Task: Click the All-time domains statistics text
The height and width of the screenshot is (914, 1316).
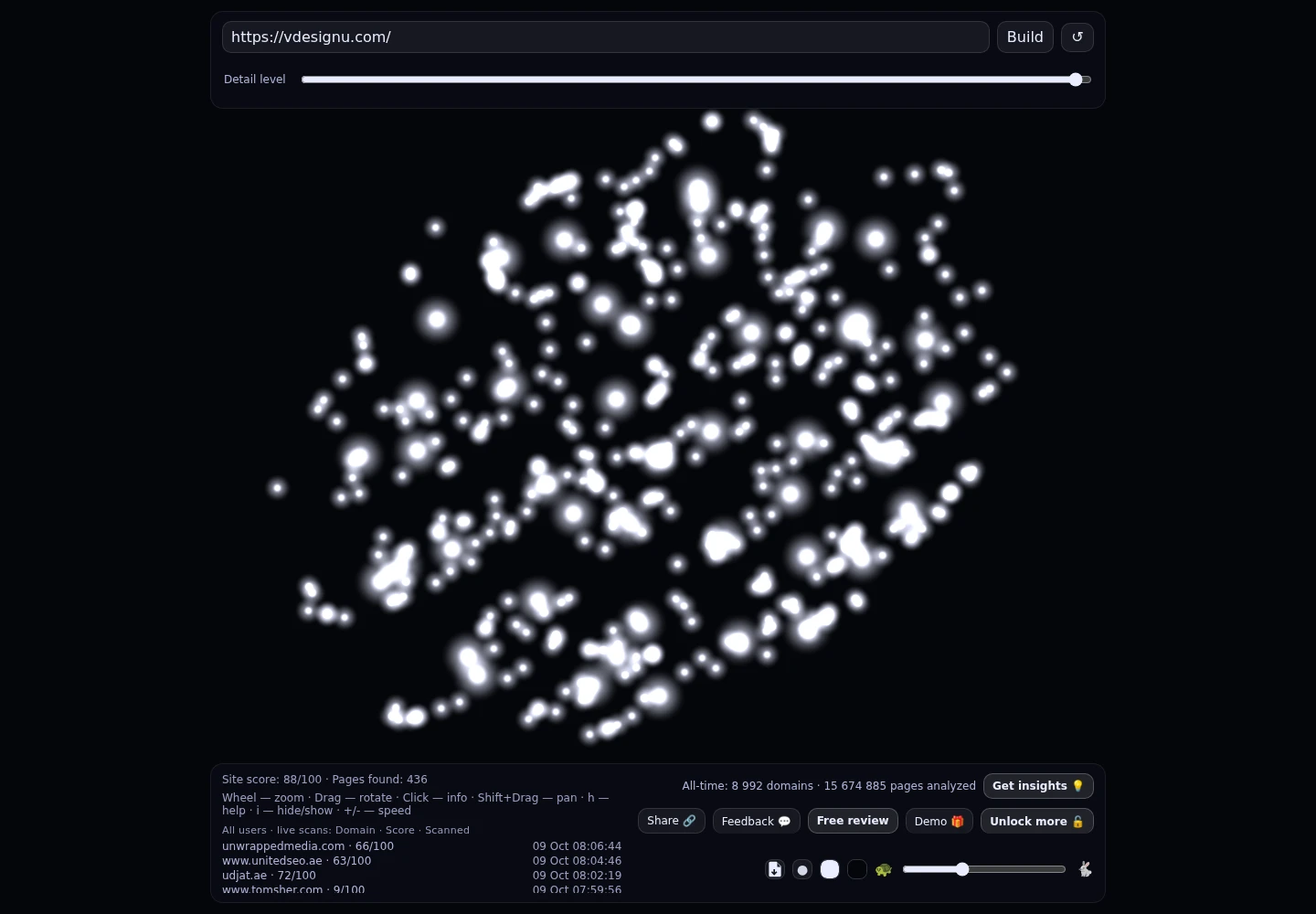Action: click(x=829, y=786)
